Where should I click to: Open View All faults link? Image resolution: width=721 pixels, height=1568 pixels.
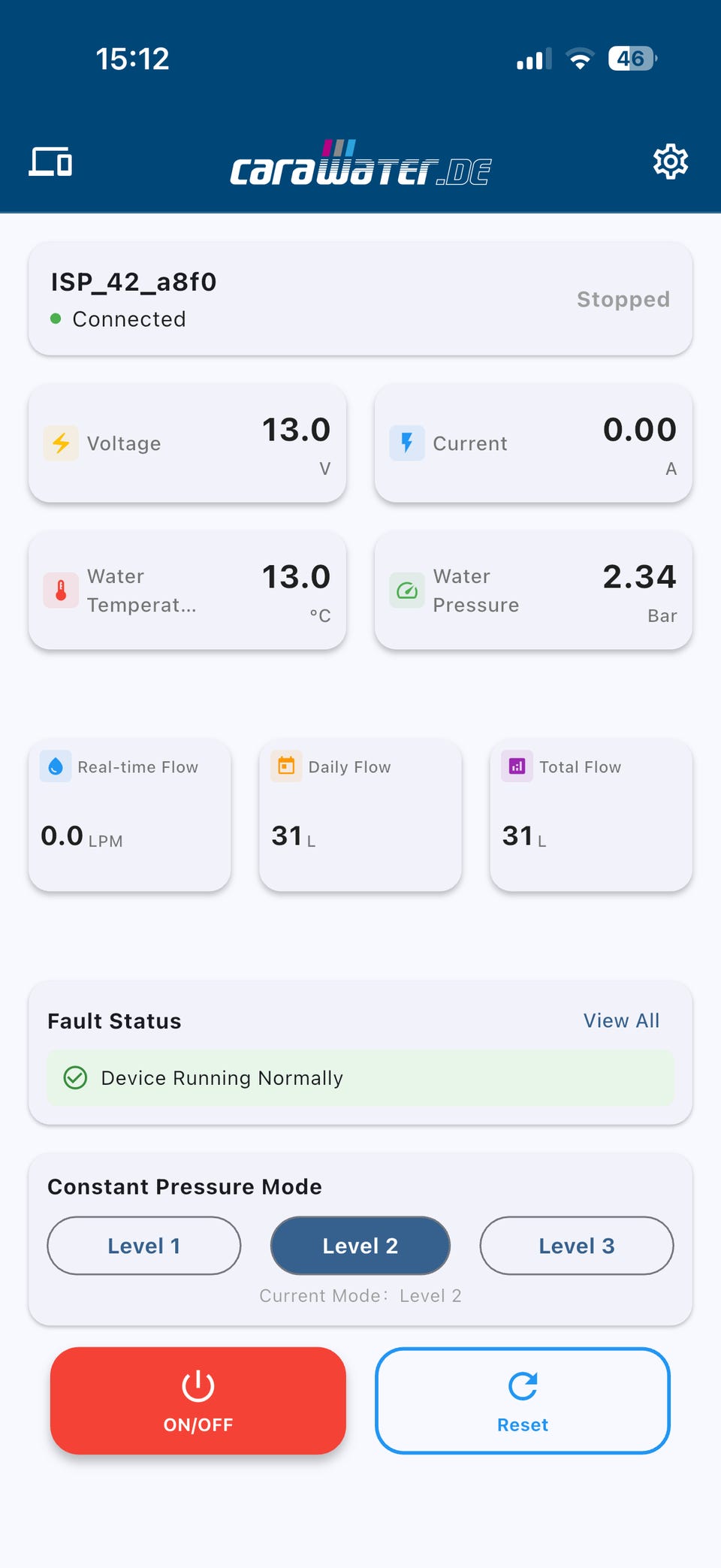pyautogui.click(x=621, y=1020)
